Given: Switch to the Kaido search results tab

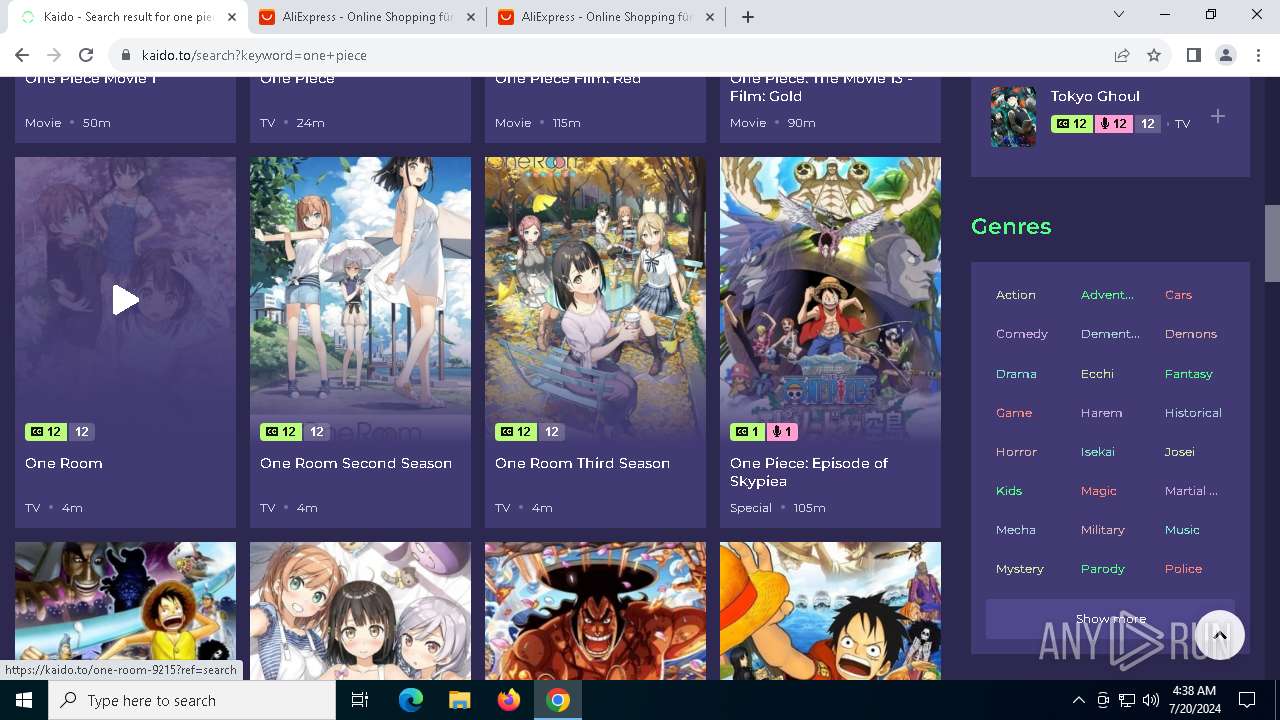Looking at the screenshot, I should point(128,17).
